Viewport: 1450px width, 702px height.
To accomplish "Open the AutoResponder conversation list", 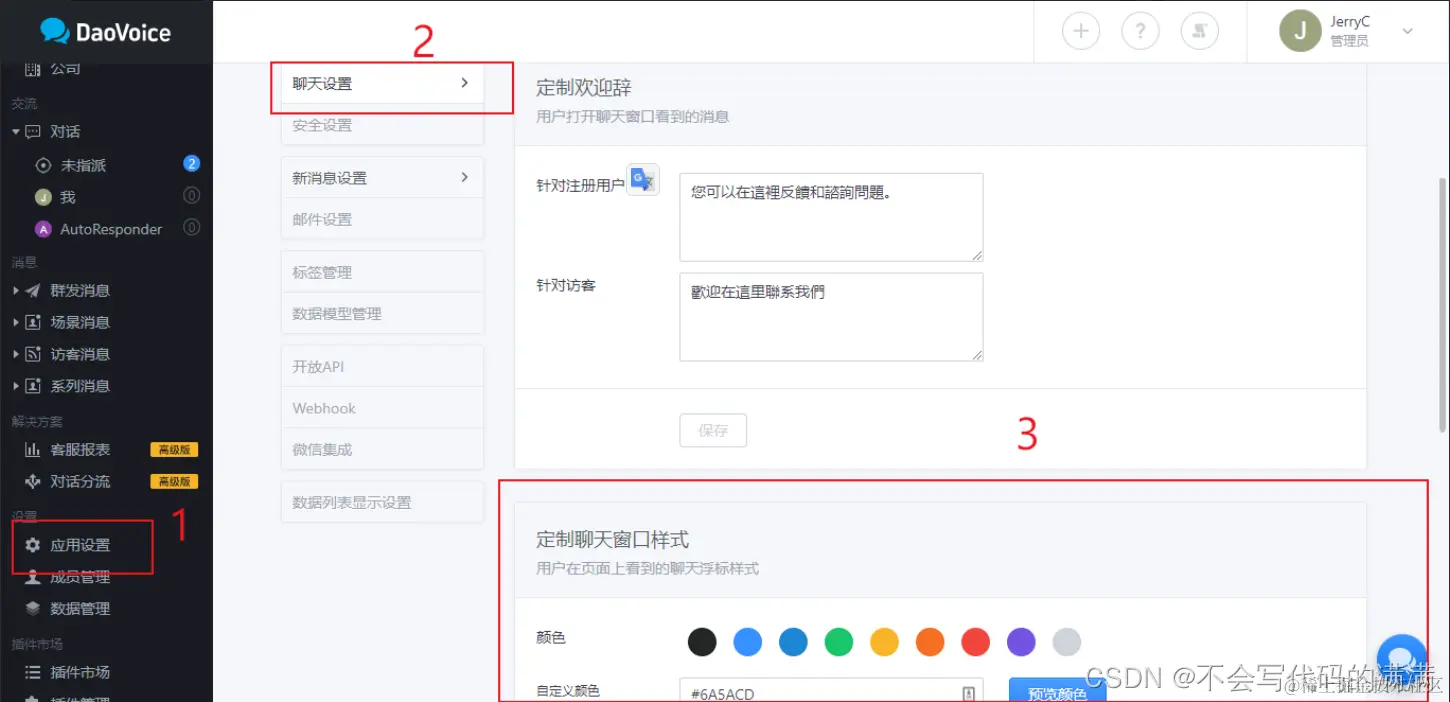I will coord(112,229).
